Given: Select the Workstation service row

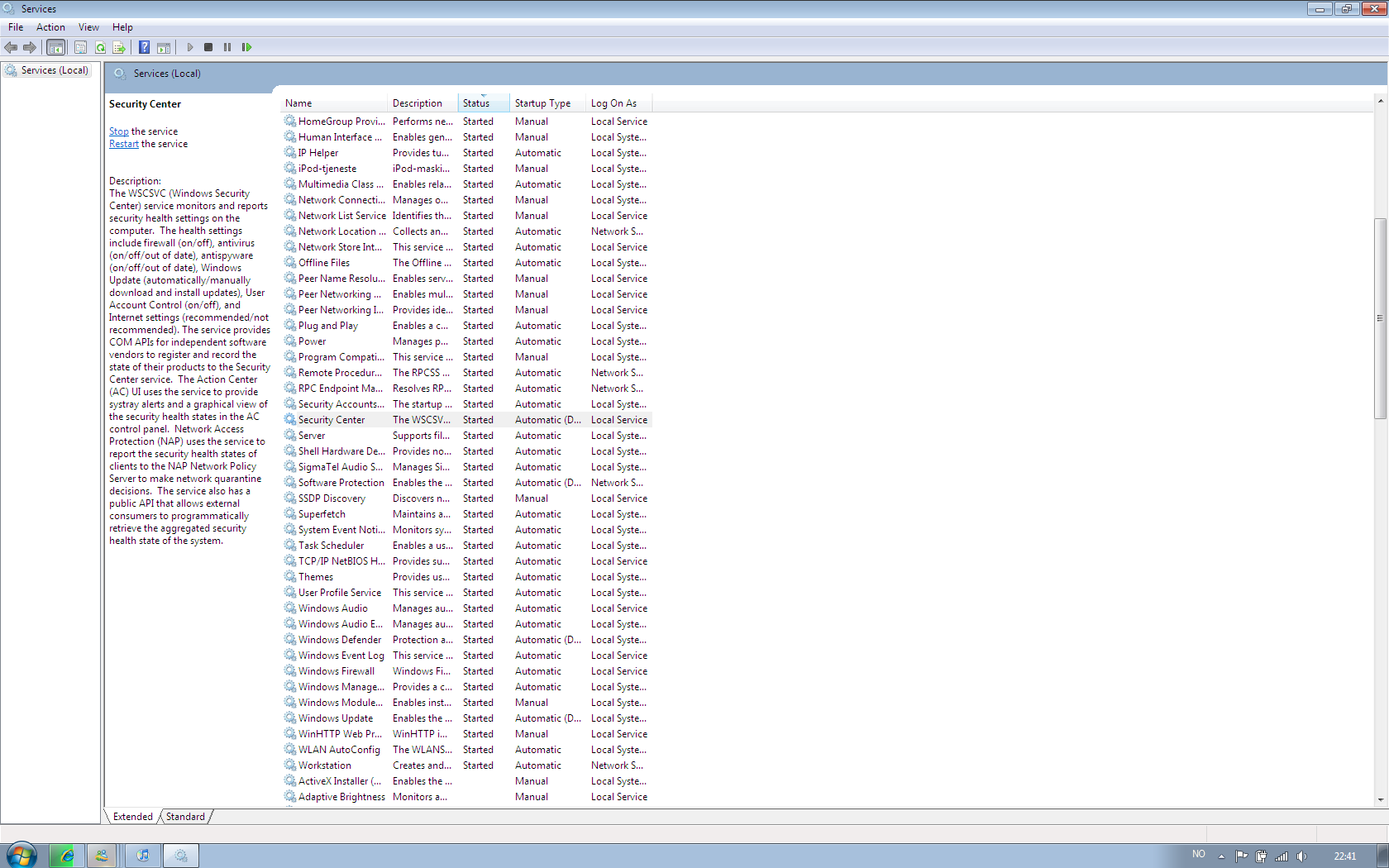Looking at the screenshot, I should pyautogui.click(x=467, y=765).
